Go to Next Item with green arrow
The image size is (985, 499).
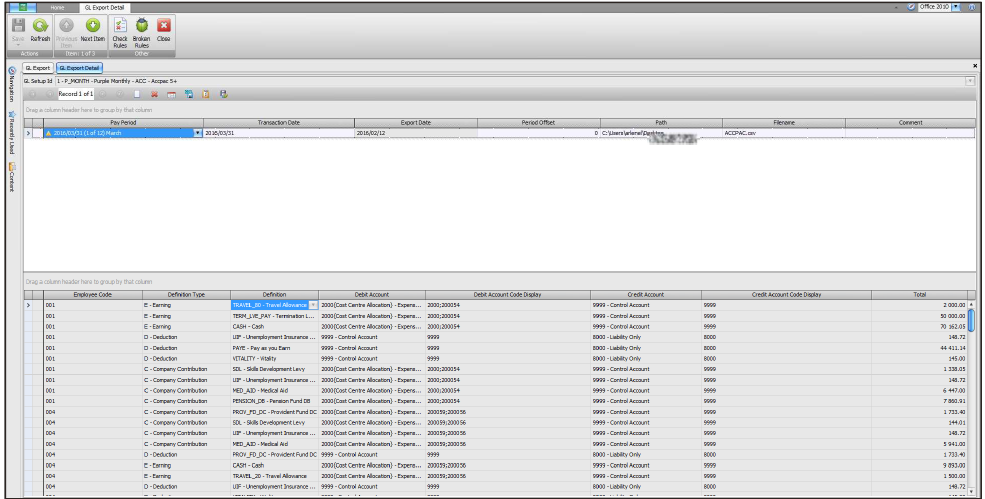(x=92, y=30)
